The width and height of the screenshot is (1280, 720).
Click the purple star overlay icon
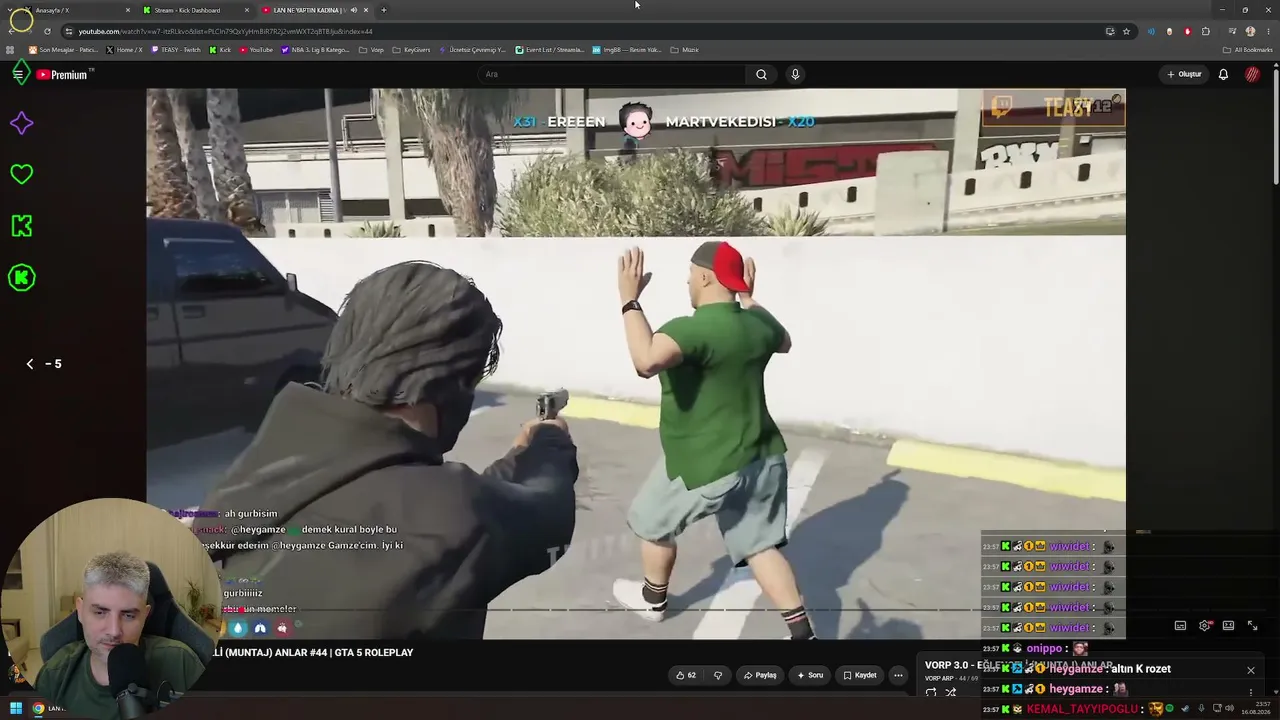point(21,123)
